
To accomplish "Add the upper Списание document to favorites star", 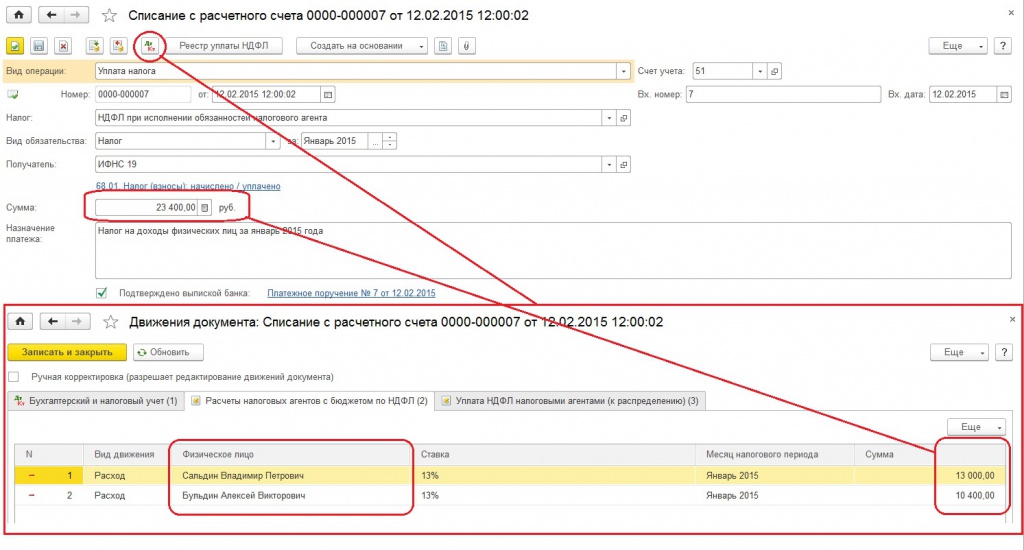I will point(109,16).
